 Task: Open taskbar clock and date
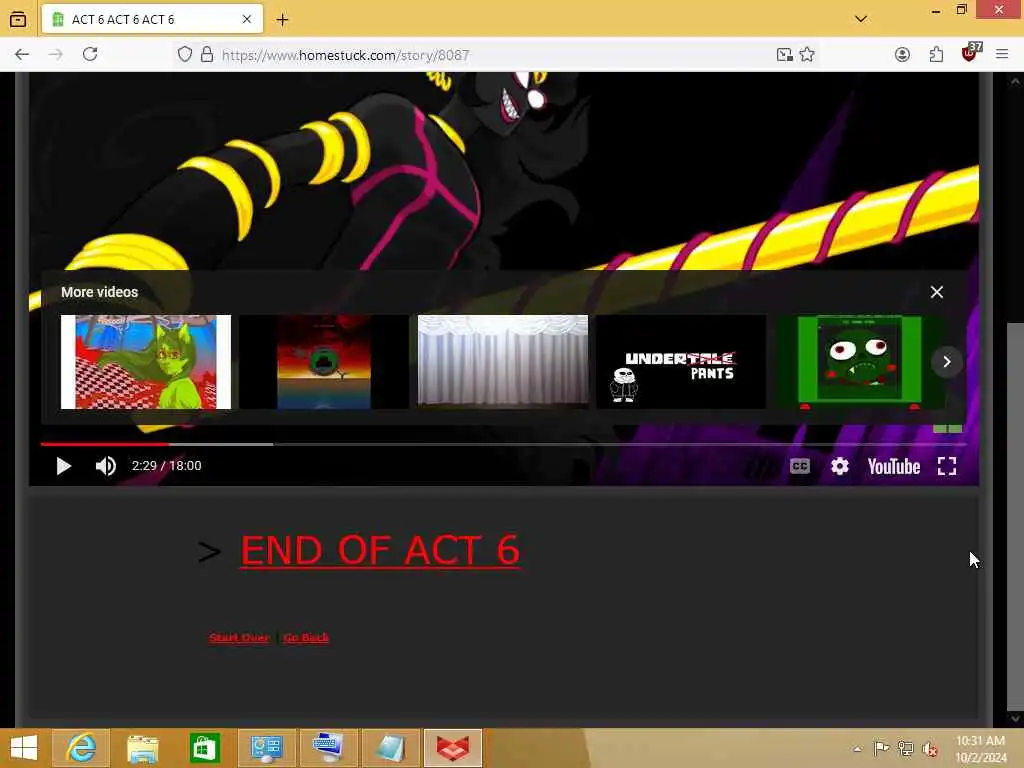pyautogui.click(x=981, y=748)
